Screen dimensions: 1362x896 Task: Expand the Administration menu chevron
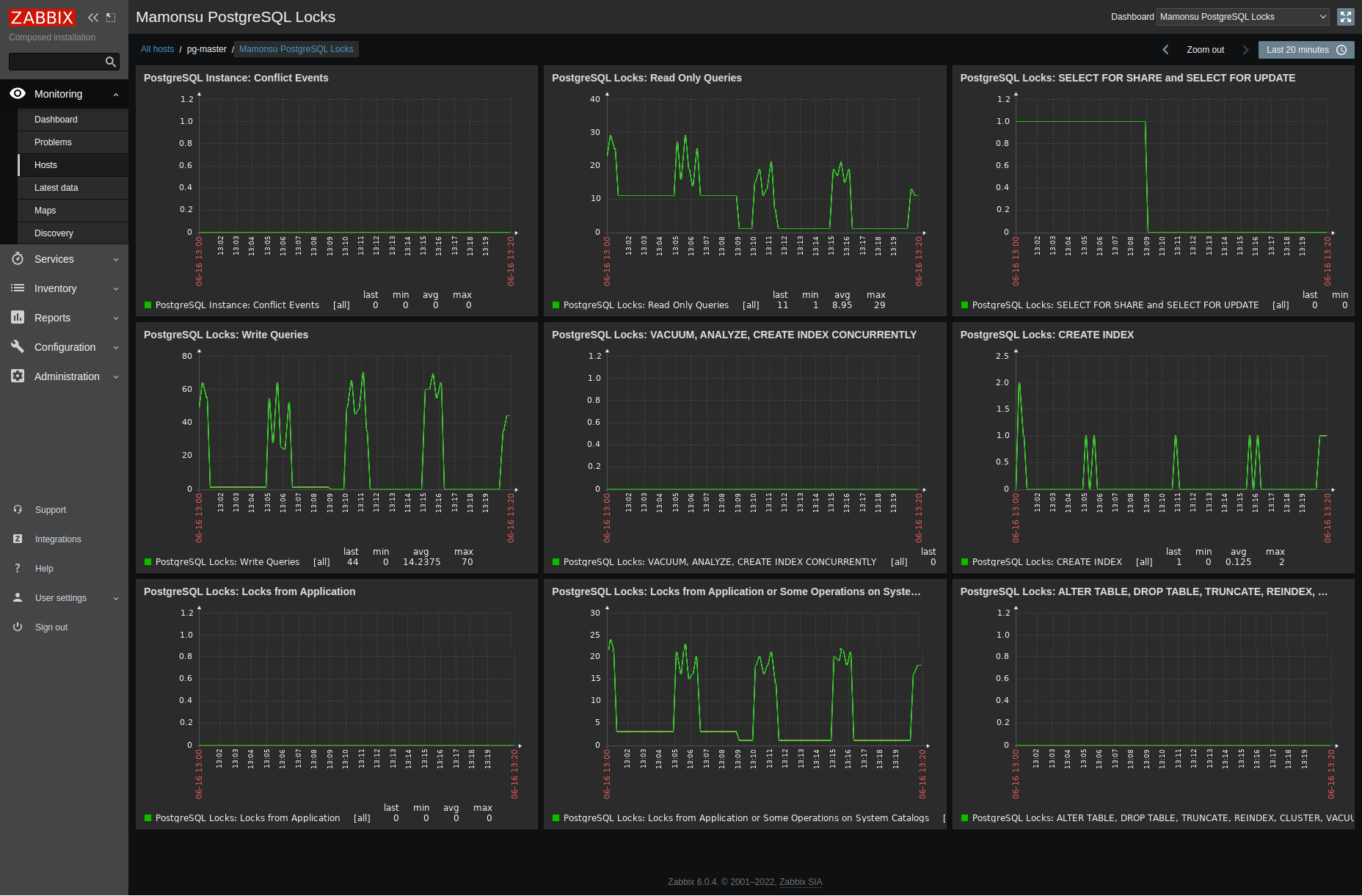116,377
